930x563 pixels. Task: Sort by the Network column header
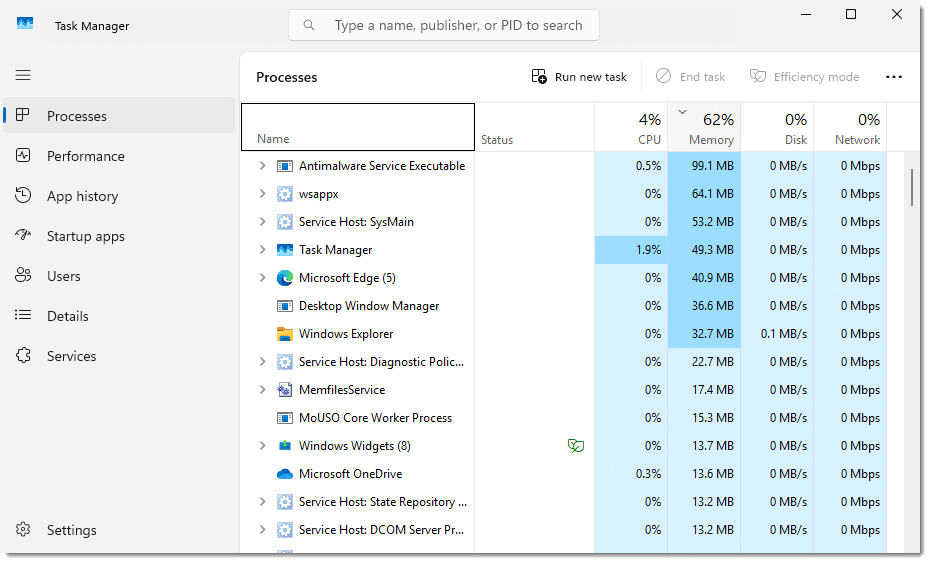pos(850,127)
